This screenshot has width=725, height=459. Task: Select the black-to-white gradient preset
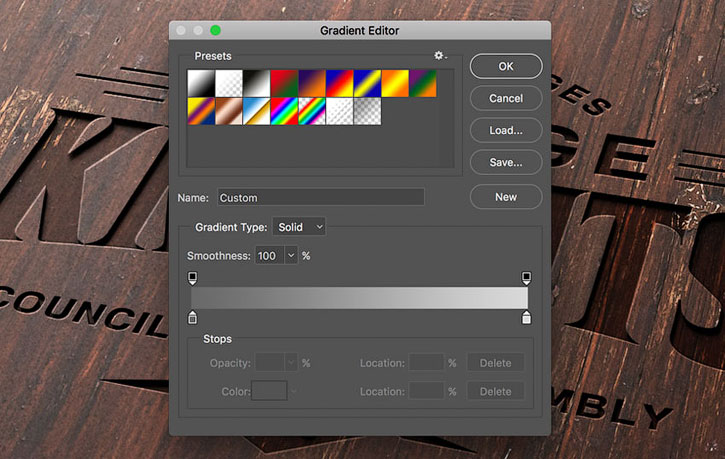point(201,83)
